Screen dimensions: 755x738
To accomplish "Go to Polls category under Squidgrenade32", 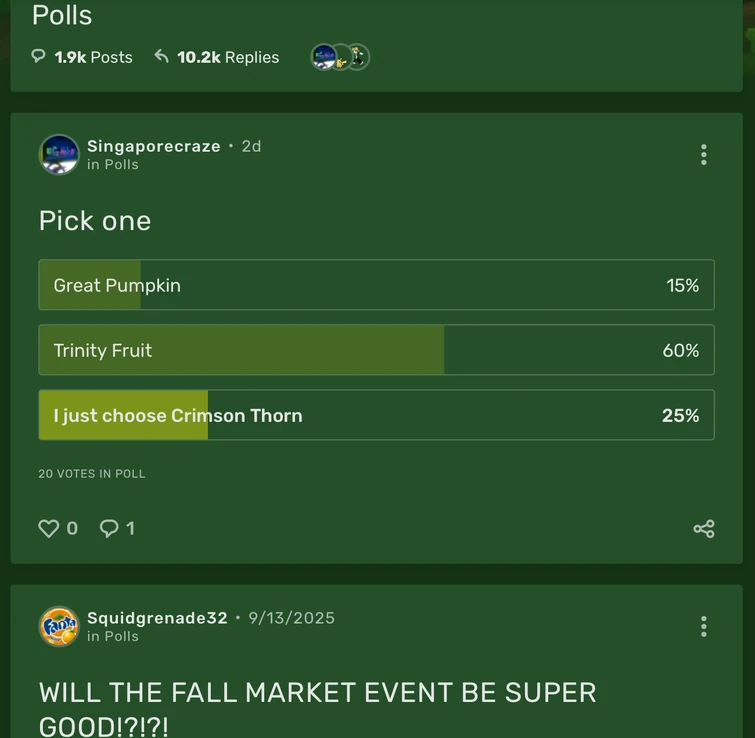I will pos(121,637).
